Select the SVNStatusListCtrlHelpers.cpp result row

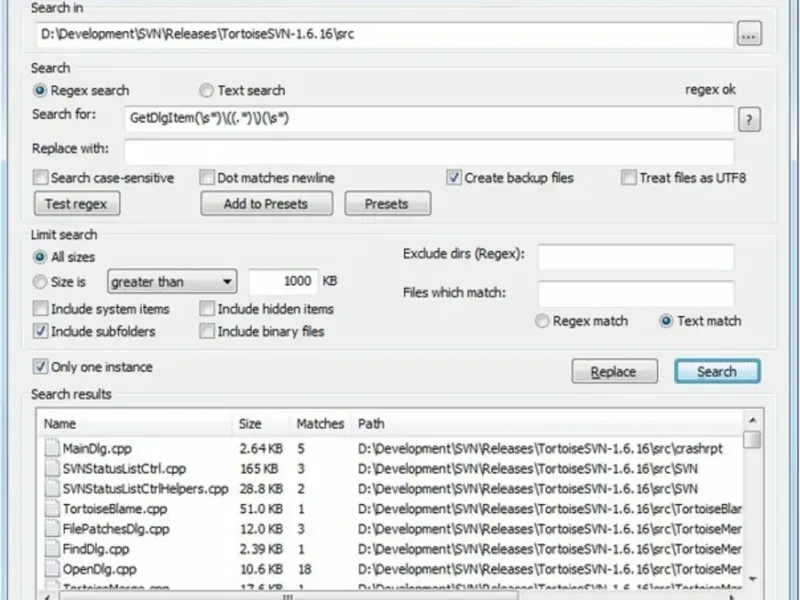[x=390, y=488]
